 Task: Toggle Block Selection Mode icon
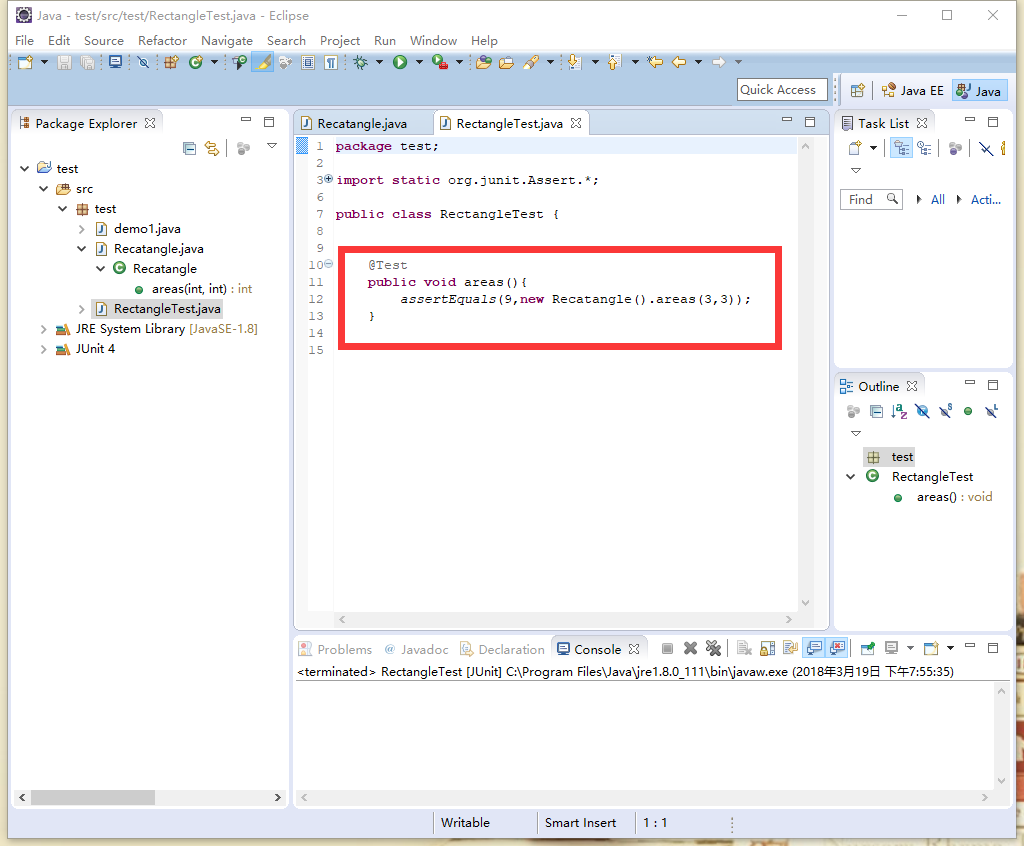click(308, 62)
